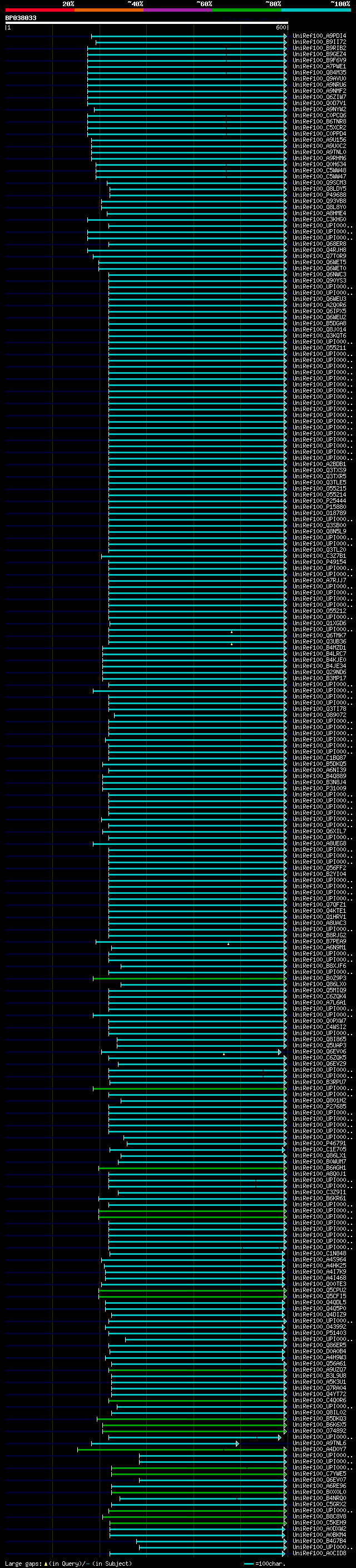Open hit UniRef100_P51403

319,1333
